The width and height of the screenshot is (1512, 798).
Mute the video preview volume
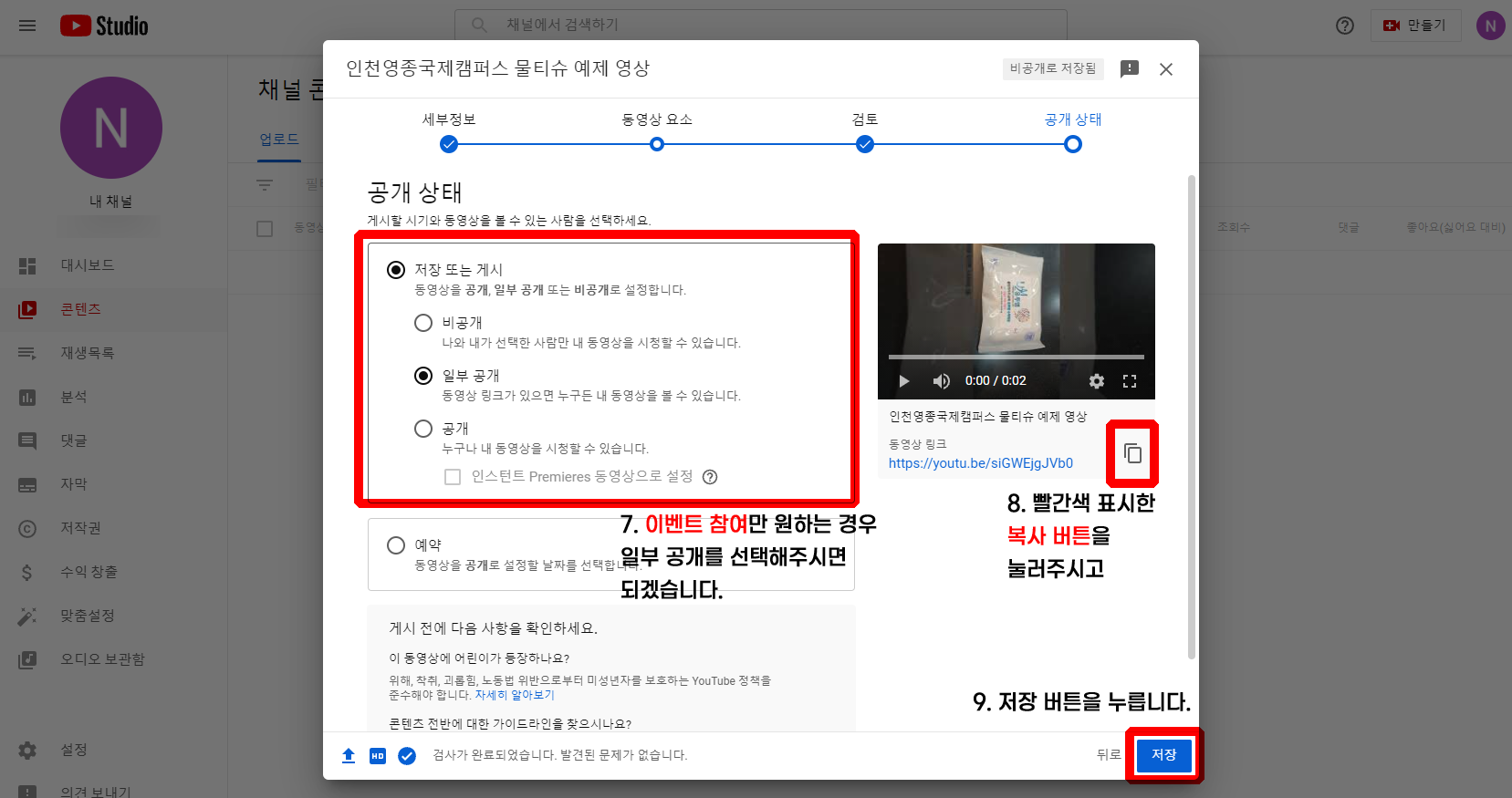coord(941,381)
